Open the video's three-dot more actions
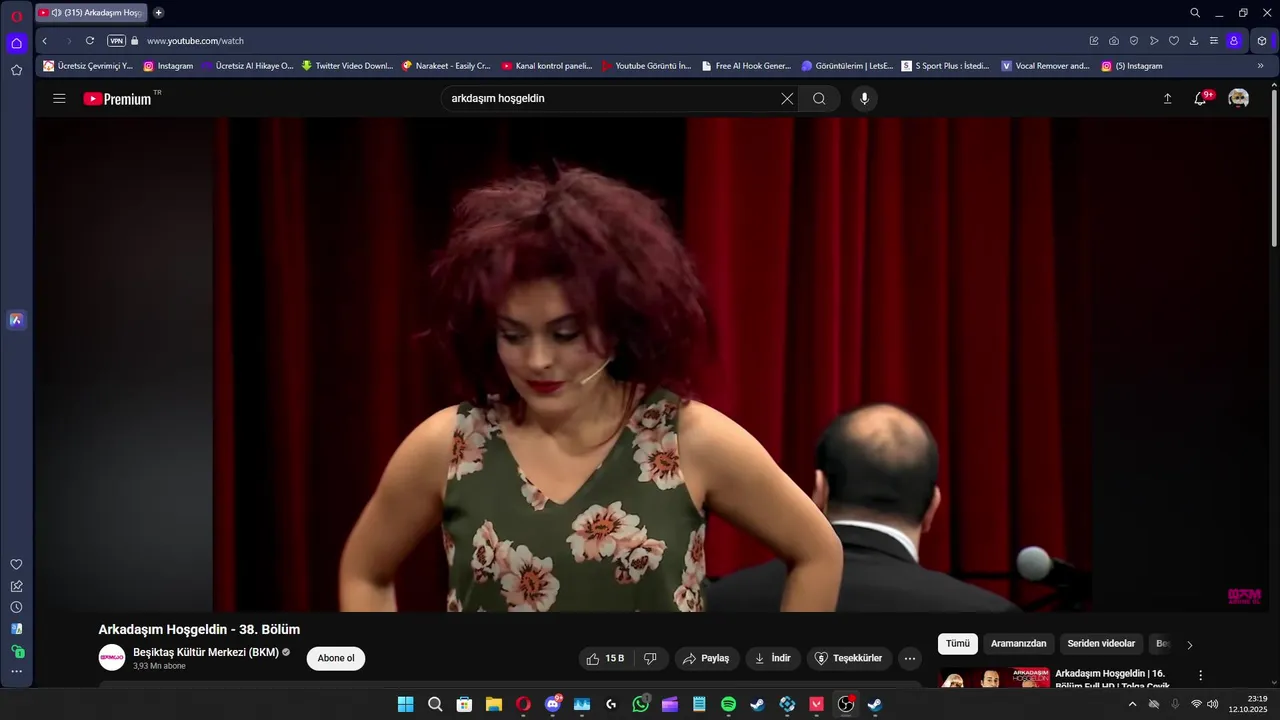The height and width of the screenshot is (720, 1280). point(909,658)
